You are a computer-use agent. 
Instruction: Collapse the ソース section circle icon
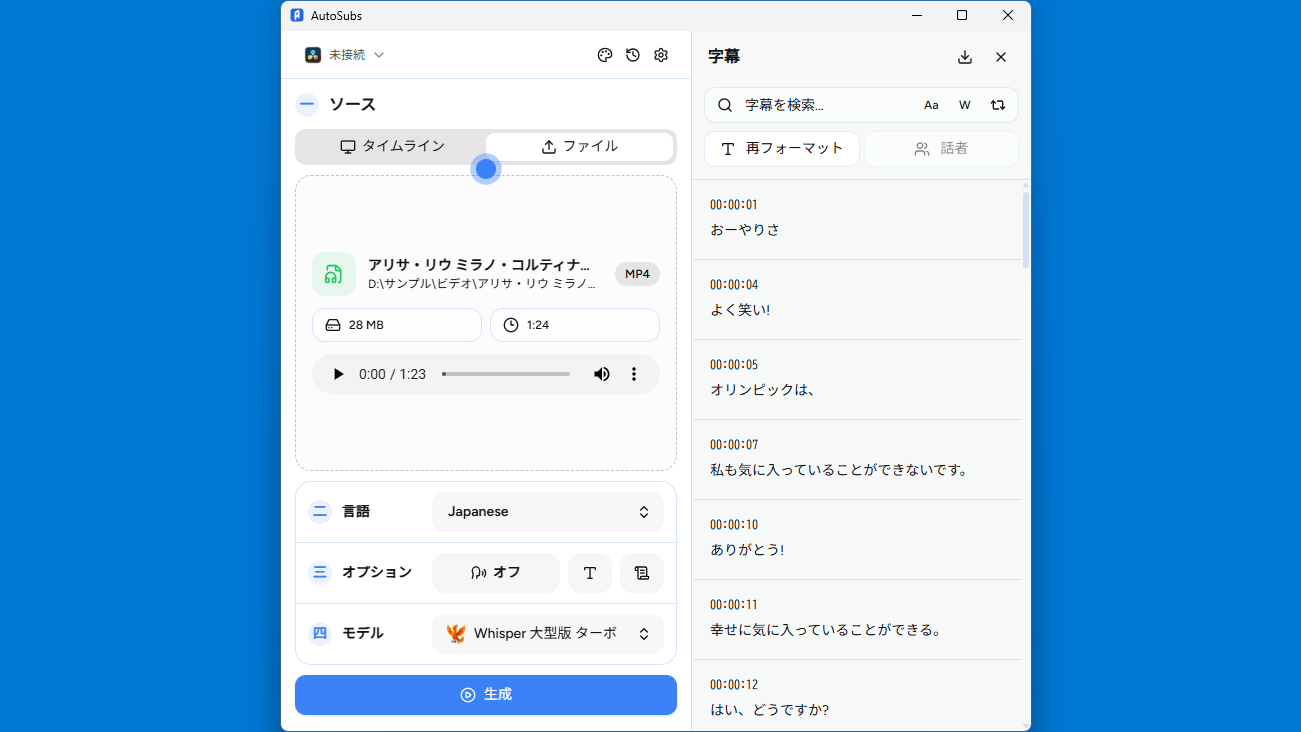point(307,104)
